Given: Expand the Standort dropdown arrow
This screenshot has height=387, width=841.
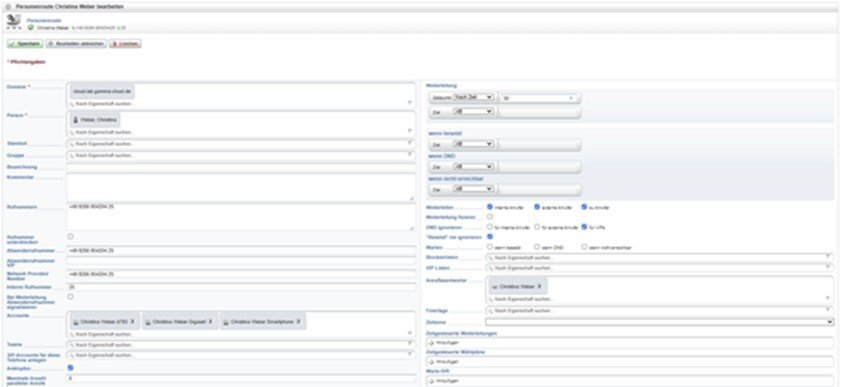Looking at the screenshot, I should 410,144.
